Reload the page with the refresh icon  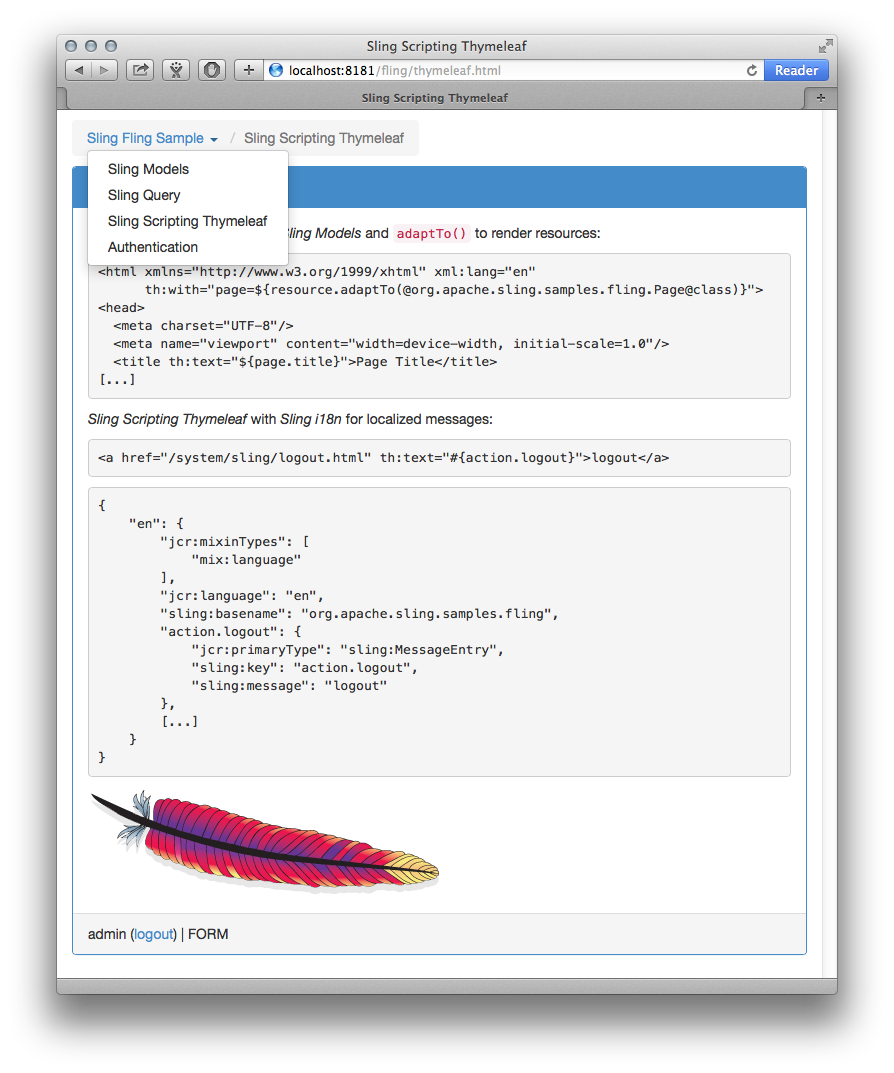click(752, 71)
